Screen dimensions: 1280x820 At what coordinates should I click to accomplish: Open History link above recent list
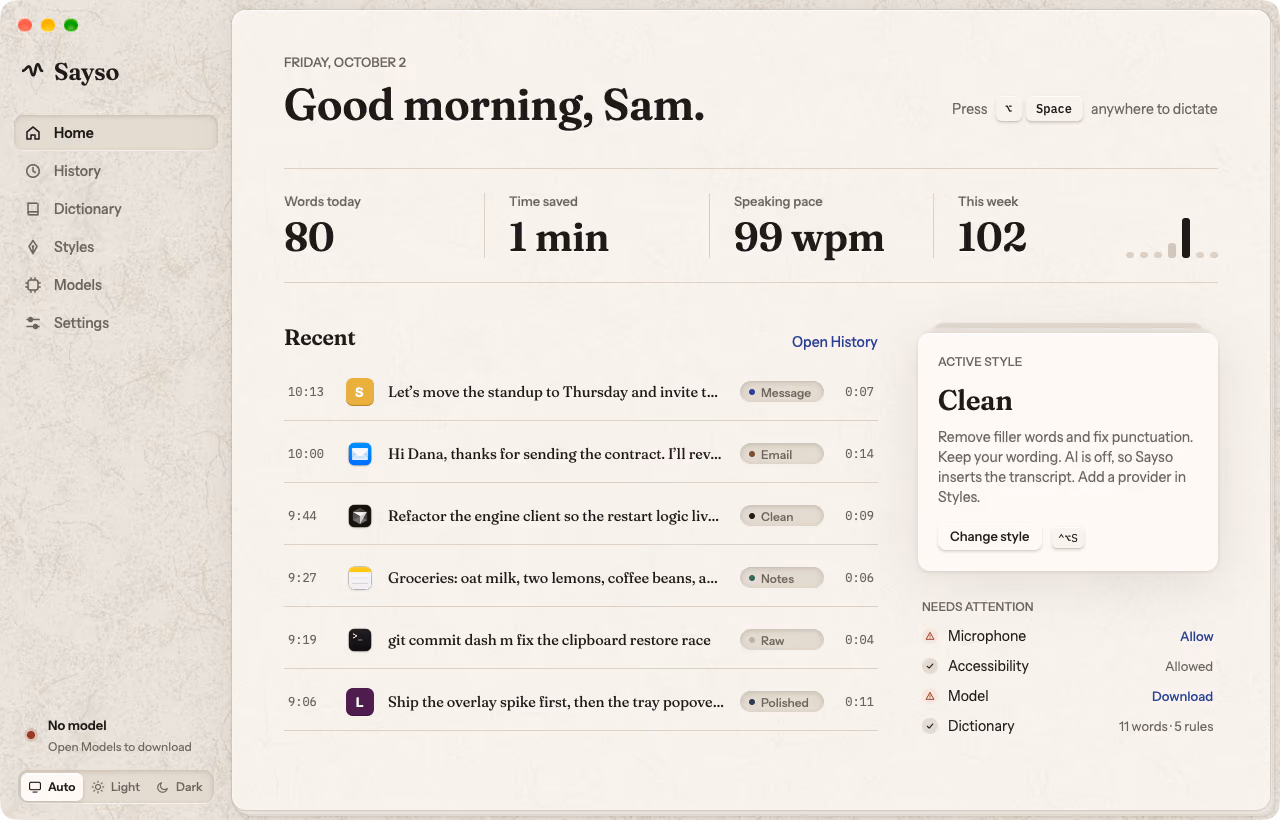pyautogui.click(x=834, y=342)
